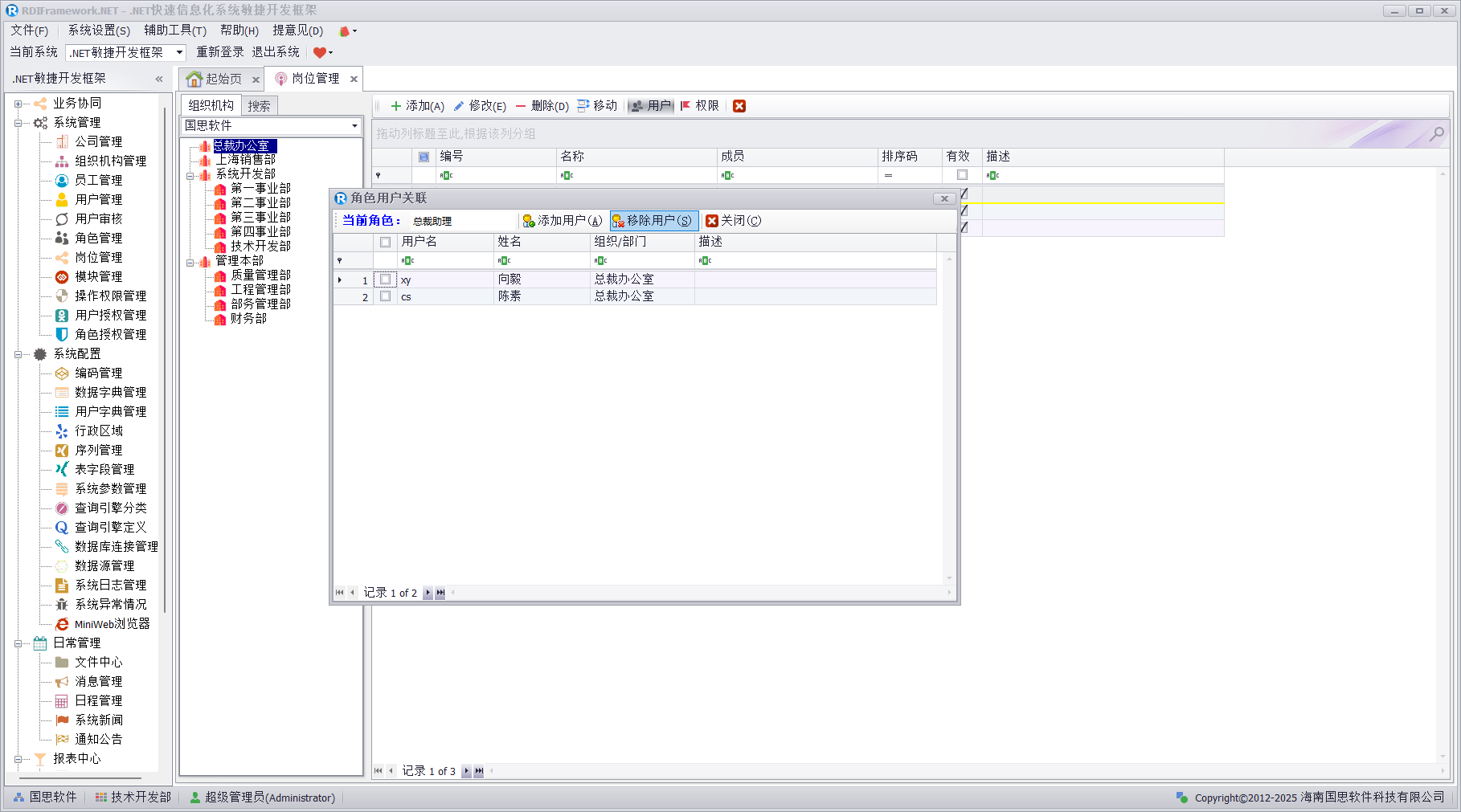Click next record arrow in dialog navigator
1461x812 pixels.
428,593
